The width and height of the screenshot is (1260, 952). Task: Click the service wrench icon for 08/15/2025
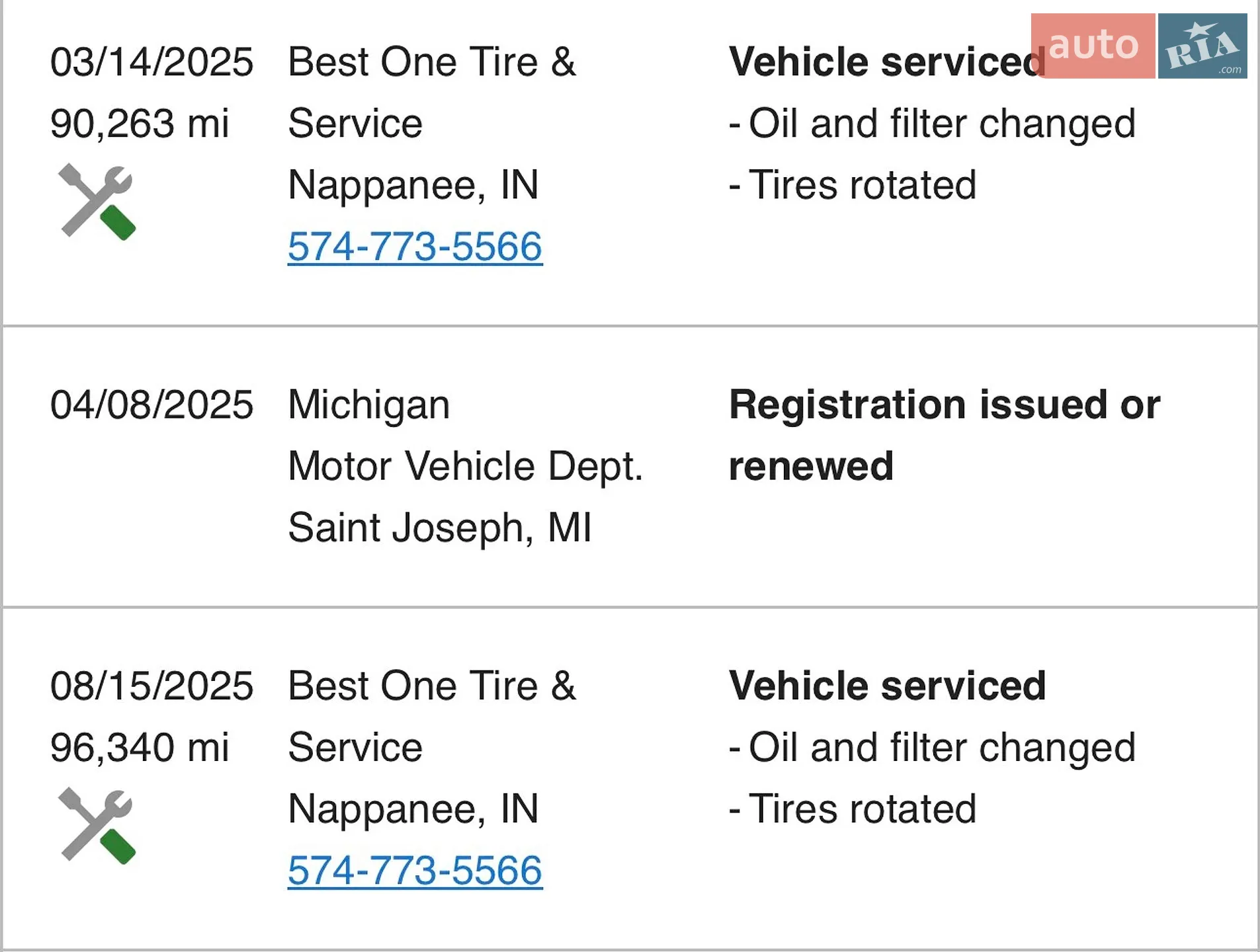point(97,826)
